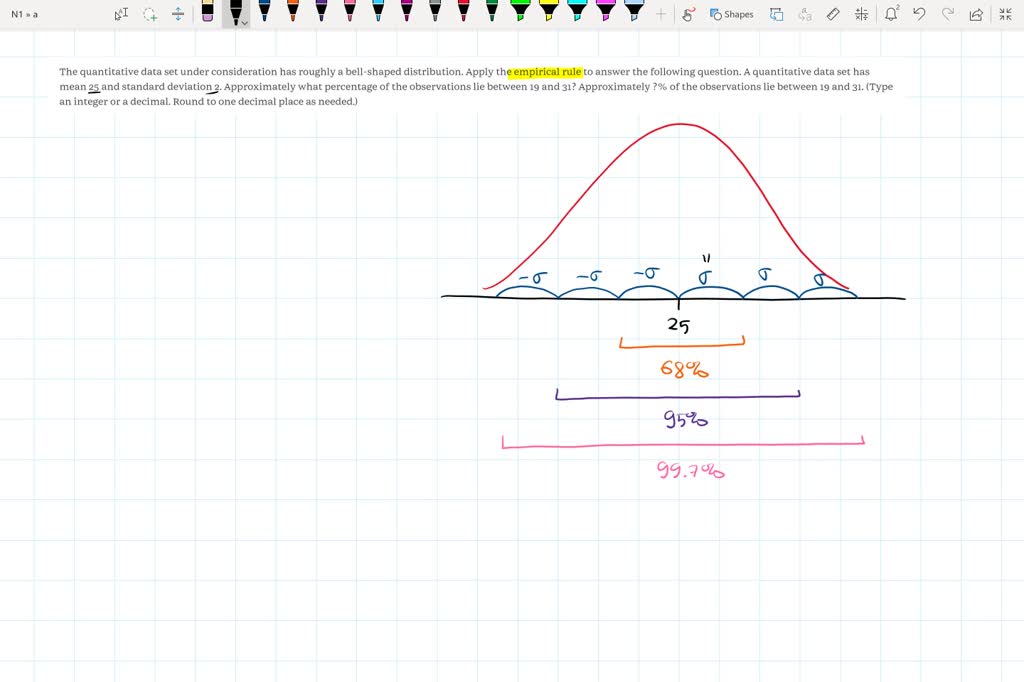Choose the light blue pen
1024x682 pixels.
coord(378,11)
